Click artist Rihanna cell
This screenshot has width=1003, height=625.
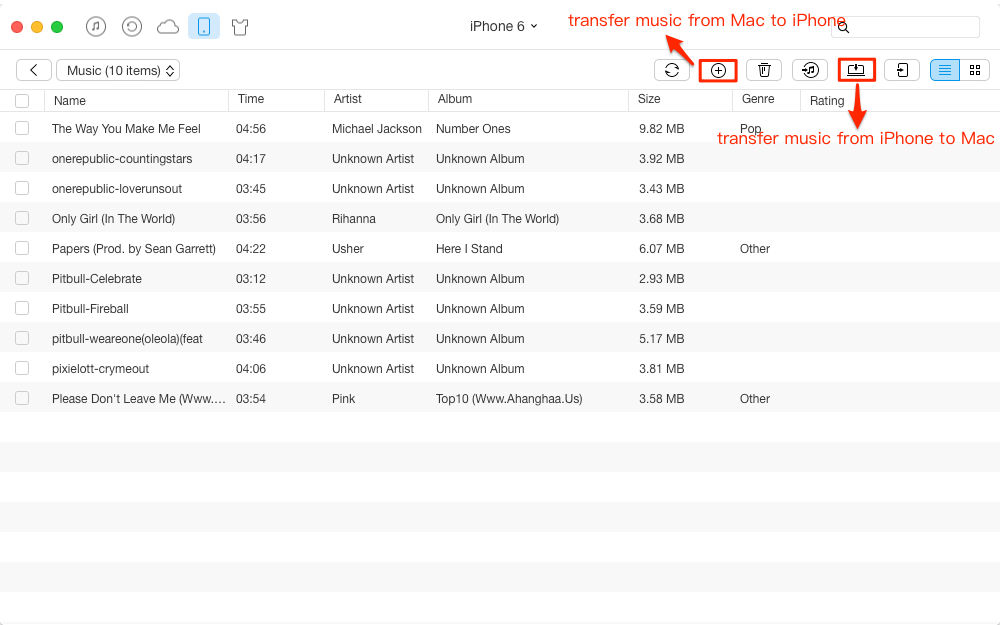click(354, 219)
